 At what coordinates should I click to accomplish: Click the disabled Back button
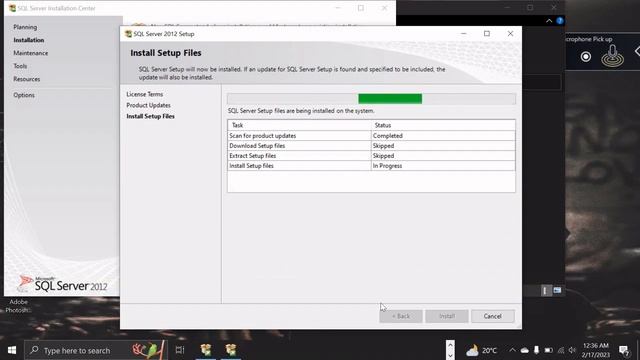(401, 316)
